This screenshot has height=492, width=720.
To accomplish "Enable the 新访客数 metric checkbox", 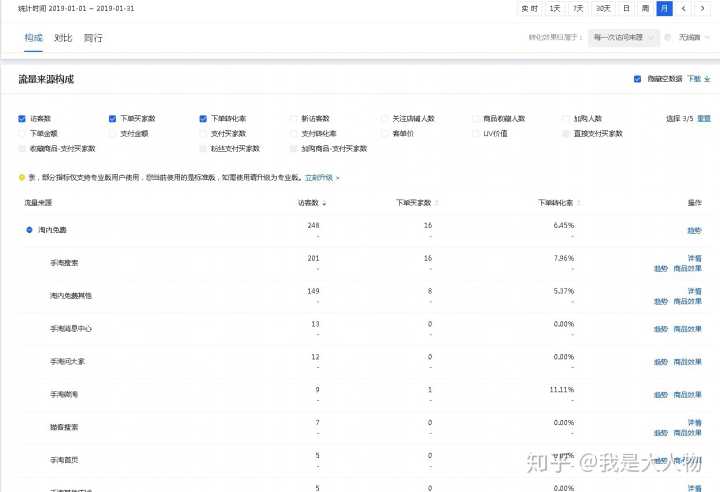I will (x=293, y=118).
